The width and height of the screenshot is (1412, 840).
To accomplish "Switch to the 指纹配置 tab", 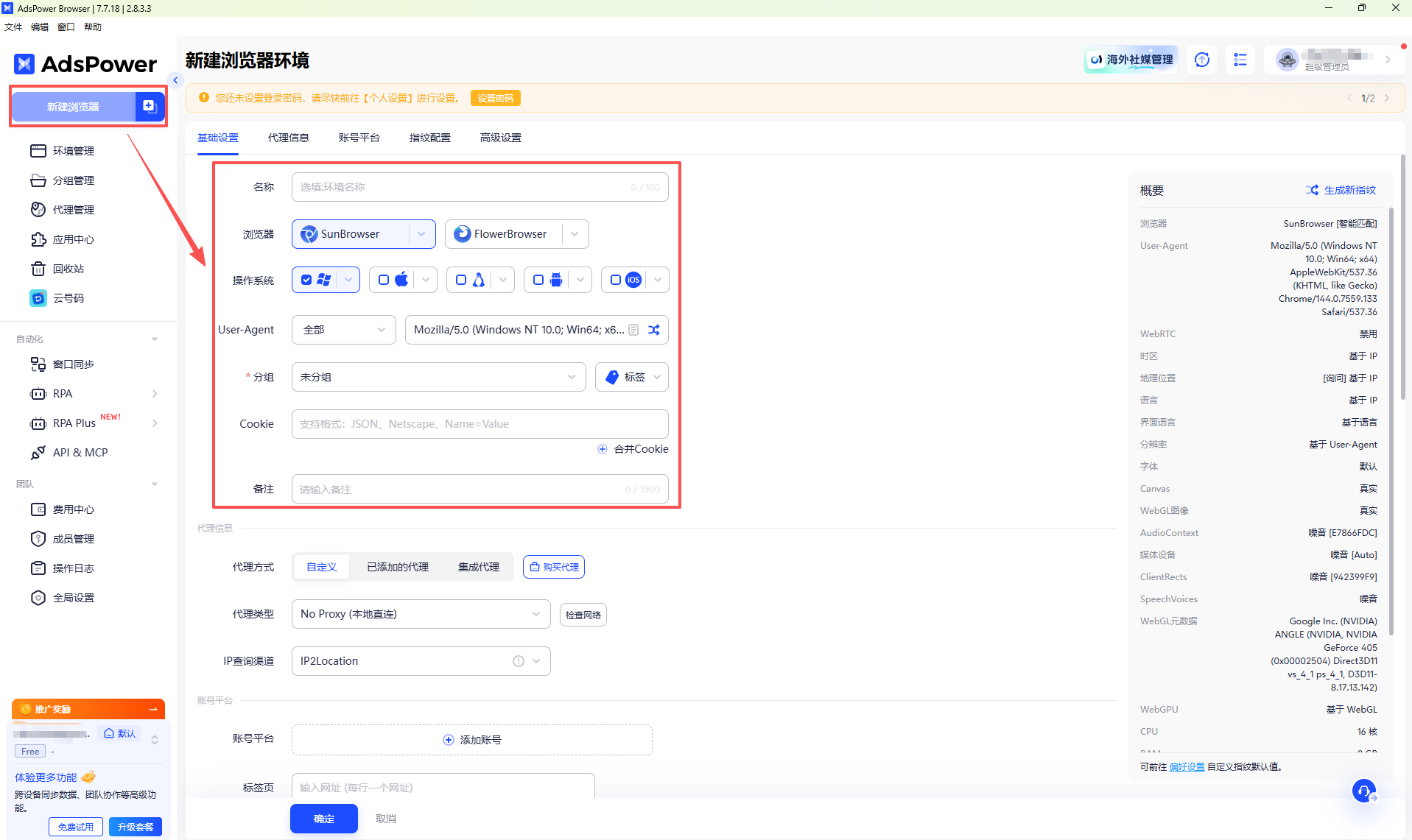I will tap(429, 138).
